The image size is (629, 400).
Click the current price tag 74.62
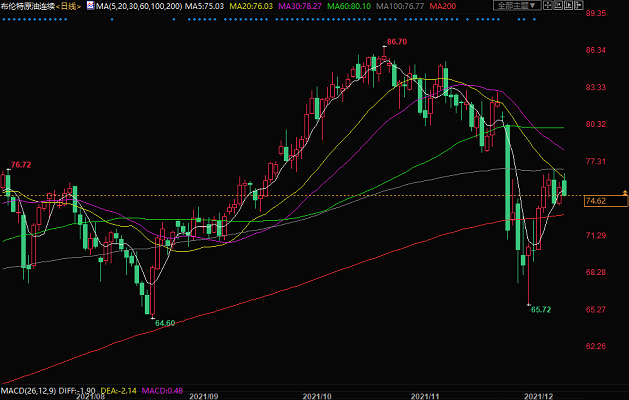pos(596,201)
